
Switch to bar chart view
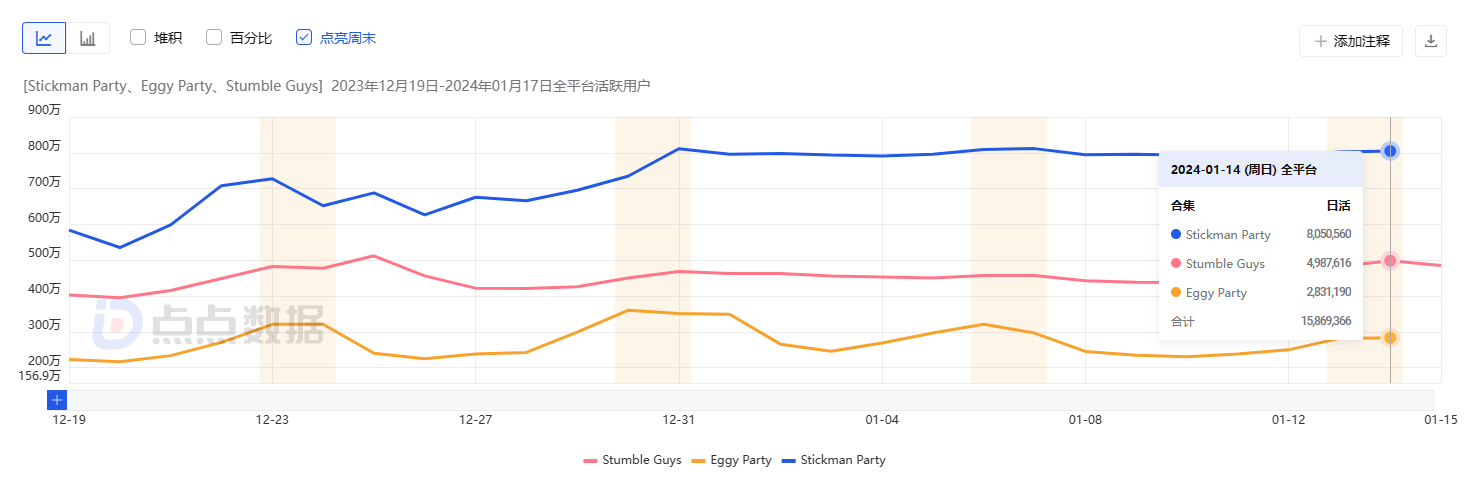point(88,38)
